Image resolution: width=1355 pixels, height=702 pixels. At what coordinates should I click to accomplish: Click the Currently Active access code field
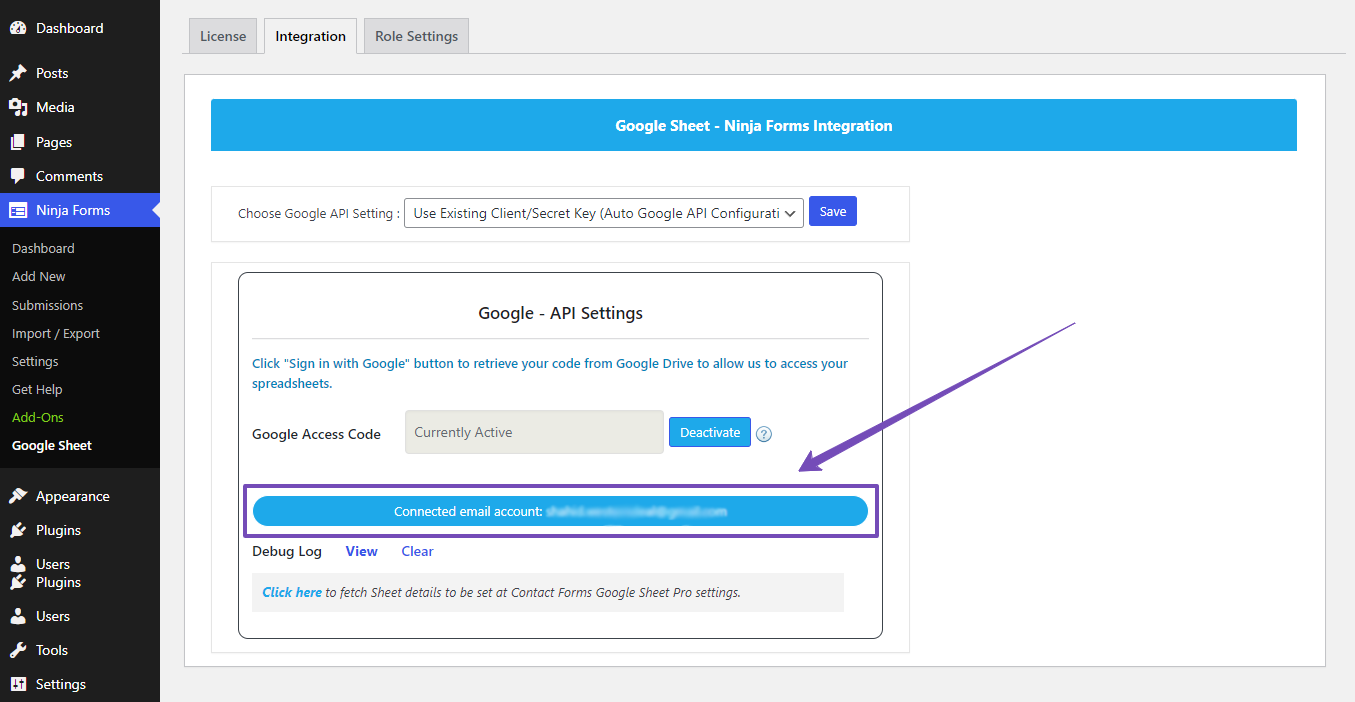534,432
